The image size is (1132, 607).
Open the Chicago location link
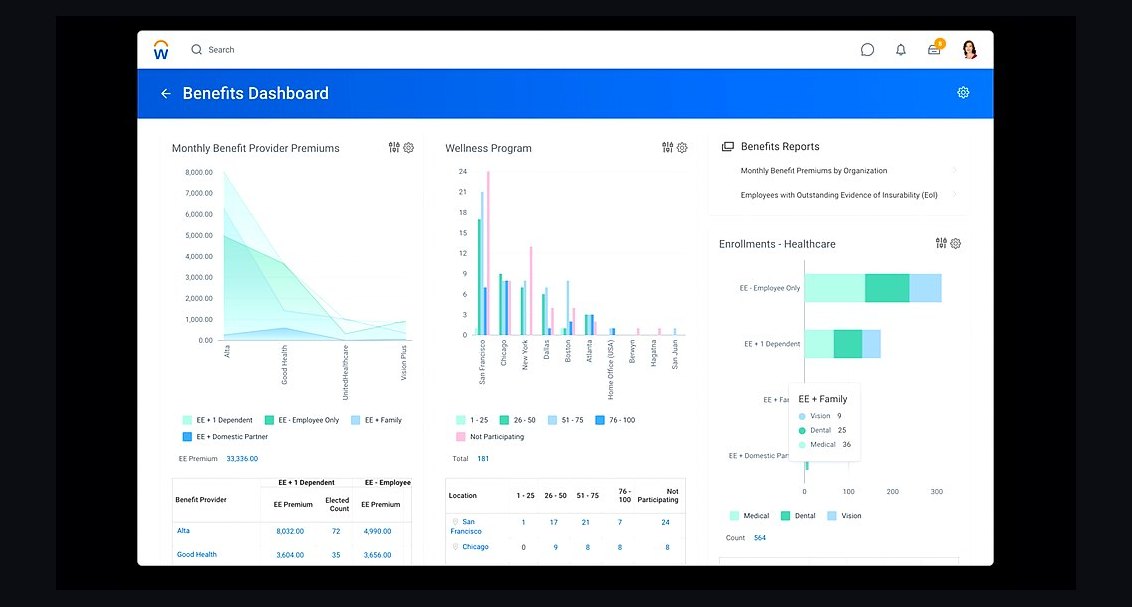(475, 547)
